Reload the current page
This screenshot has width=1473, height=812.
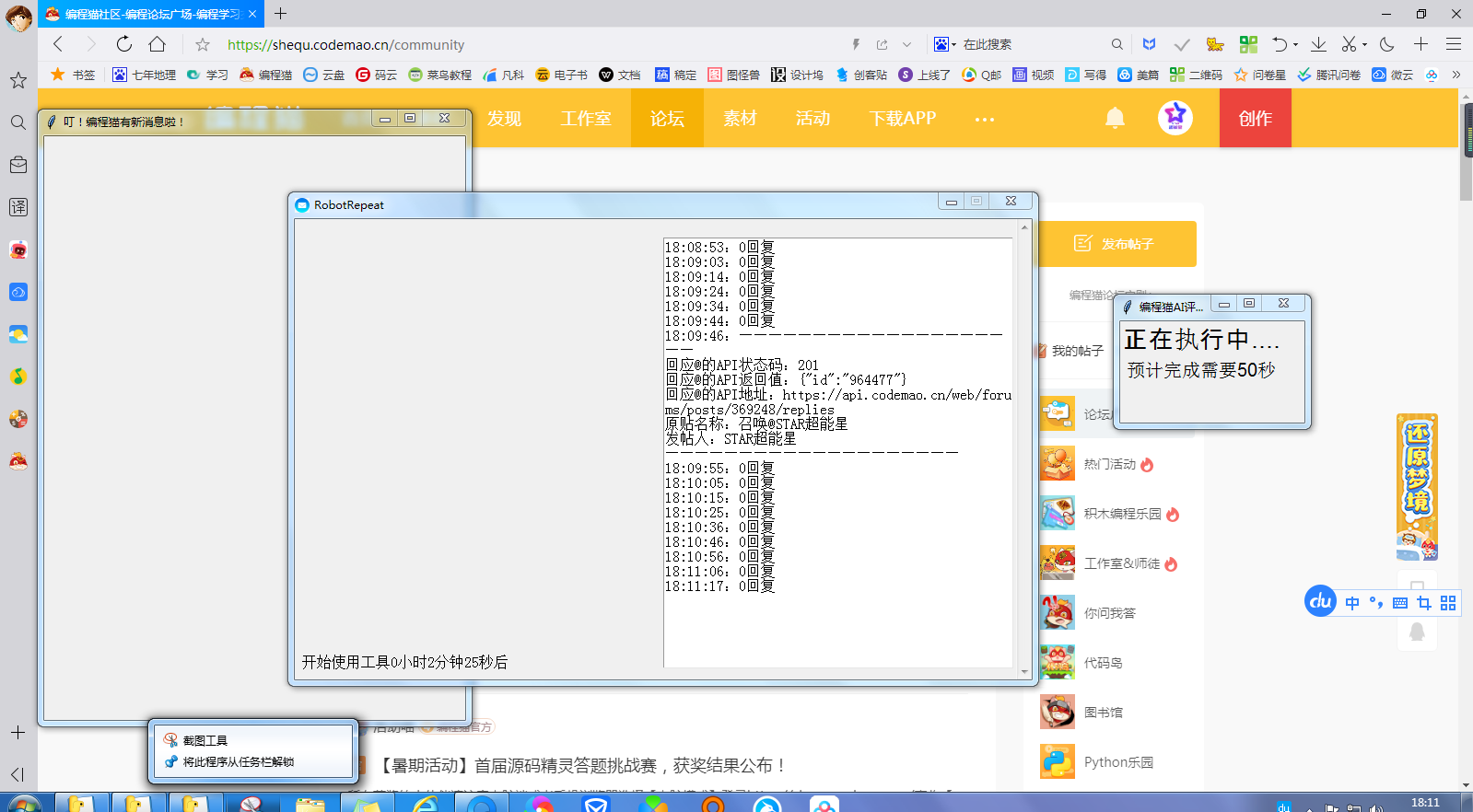[124, 44]
